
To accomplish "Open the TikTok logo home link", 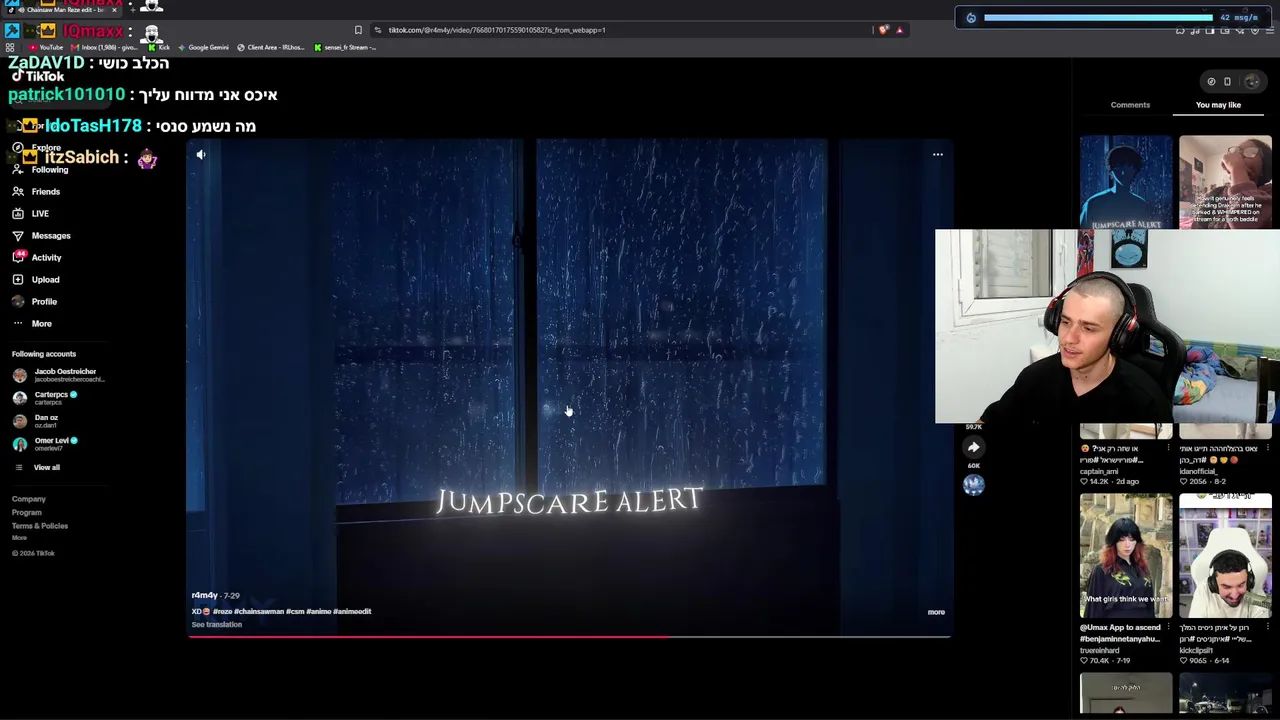I will point(38,76).
